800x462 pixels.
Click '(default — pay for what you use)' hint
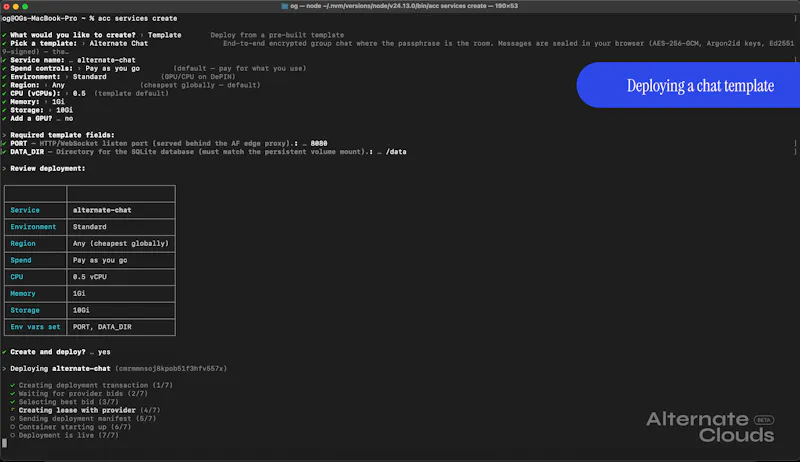point(240,68)
